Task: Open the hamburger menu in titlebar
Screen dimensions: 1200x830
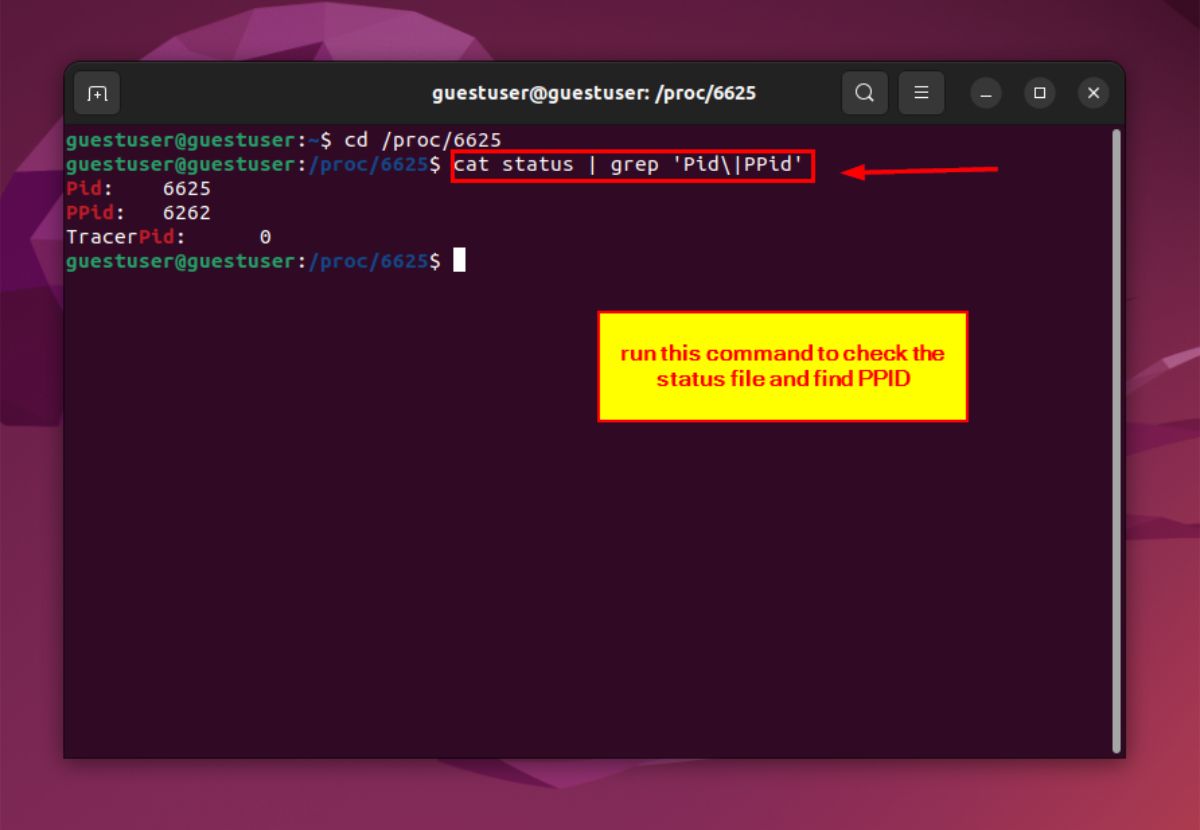Action: click(x=922, y=92)
